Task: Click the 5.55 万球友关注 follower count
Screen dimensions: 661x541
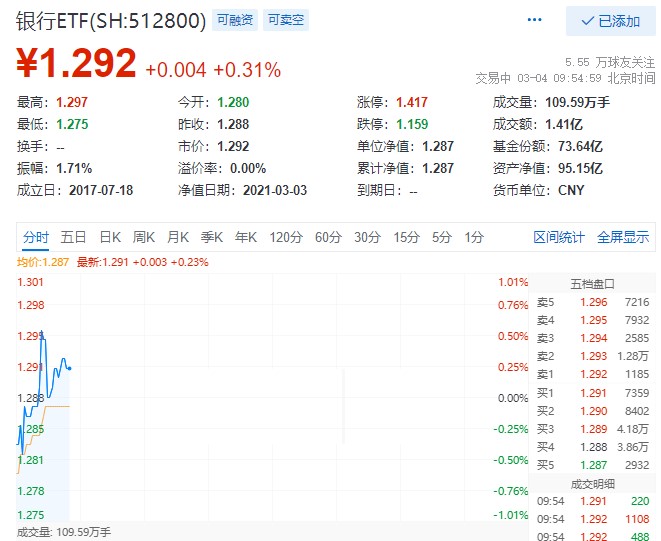Action: tap(610, 62)
